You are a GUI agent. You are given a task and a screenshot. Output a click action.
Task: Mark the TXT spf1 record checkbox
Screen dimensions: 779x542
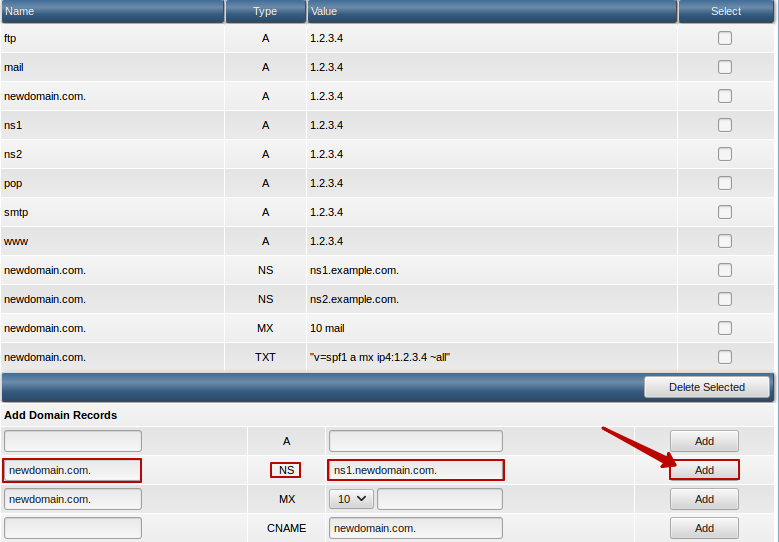pyautogui.click(x=725, y=357)
